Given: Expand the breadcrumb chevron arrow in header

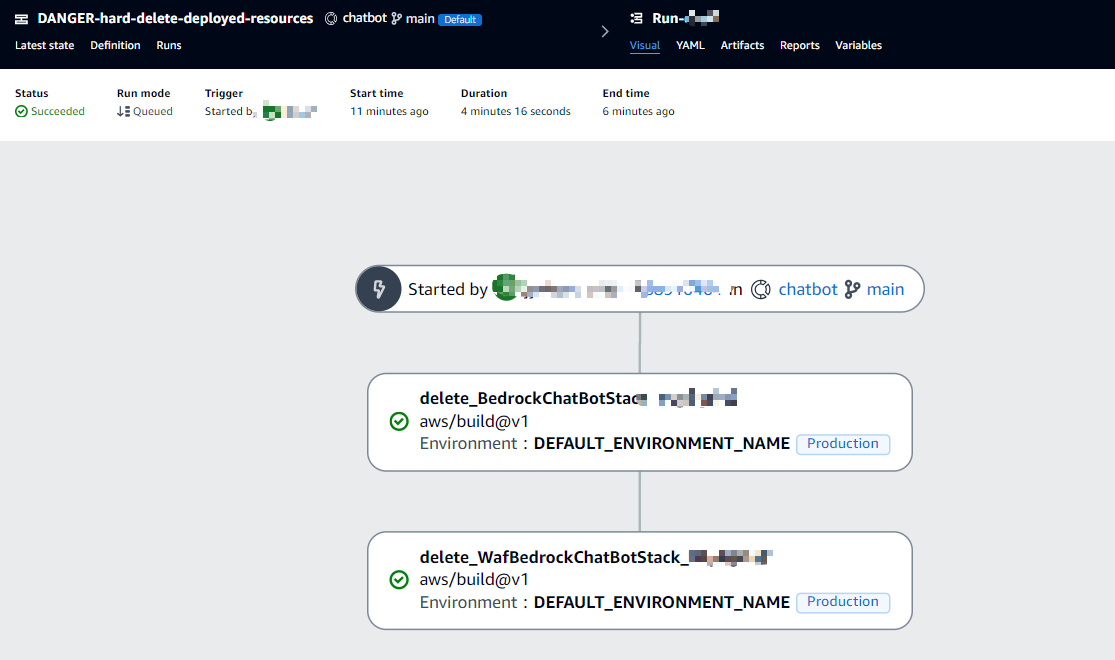Looking at the screenshot, I should [x=604, y=32].
